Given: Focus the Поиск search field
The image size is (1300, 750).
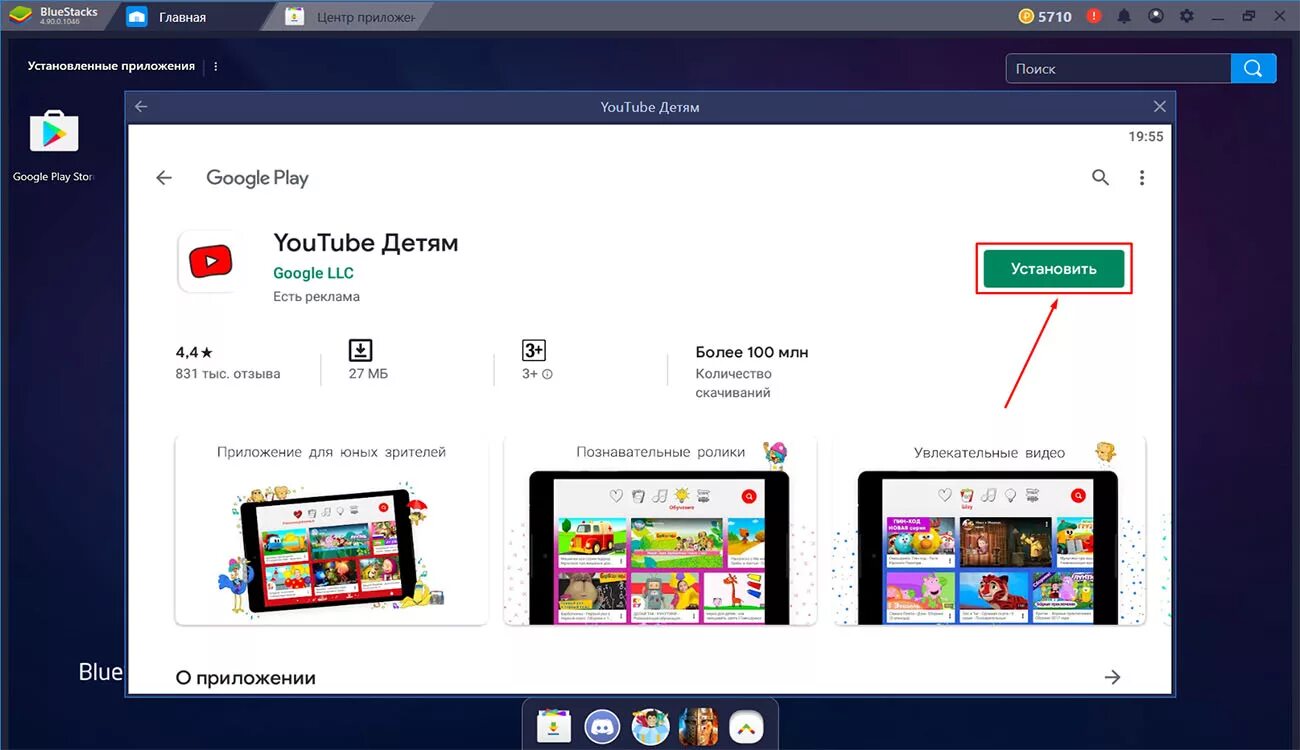Looking at the screenshot, I should pyautogui.click(x=1118, y=68).
